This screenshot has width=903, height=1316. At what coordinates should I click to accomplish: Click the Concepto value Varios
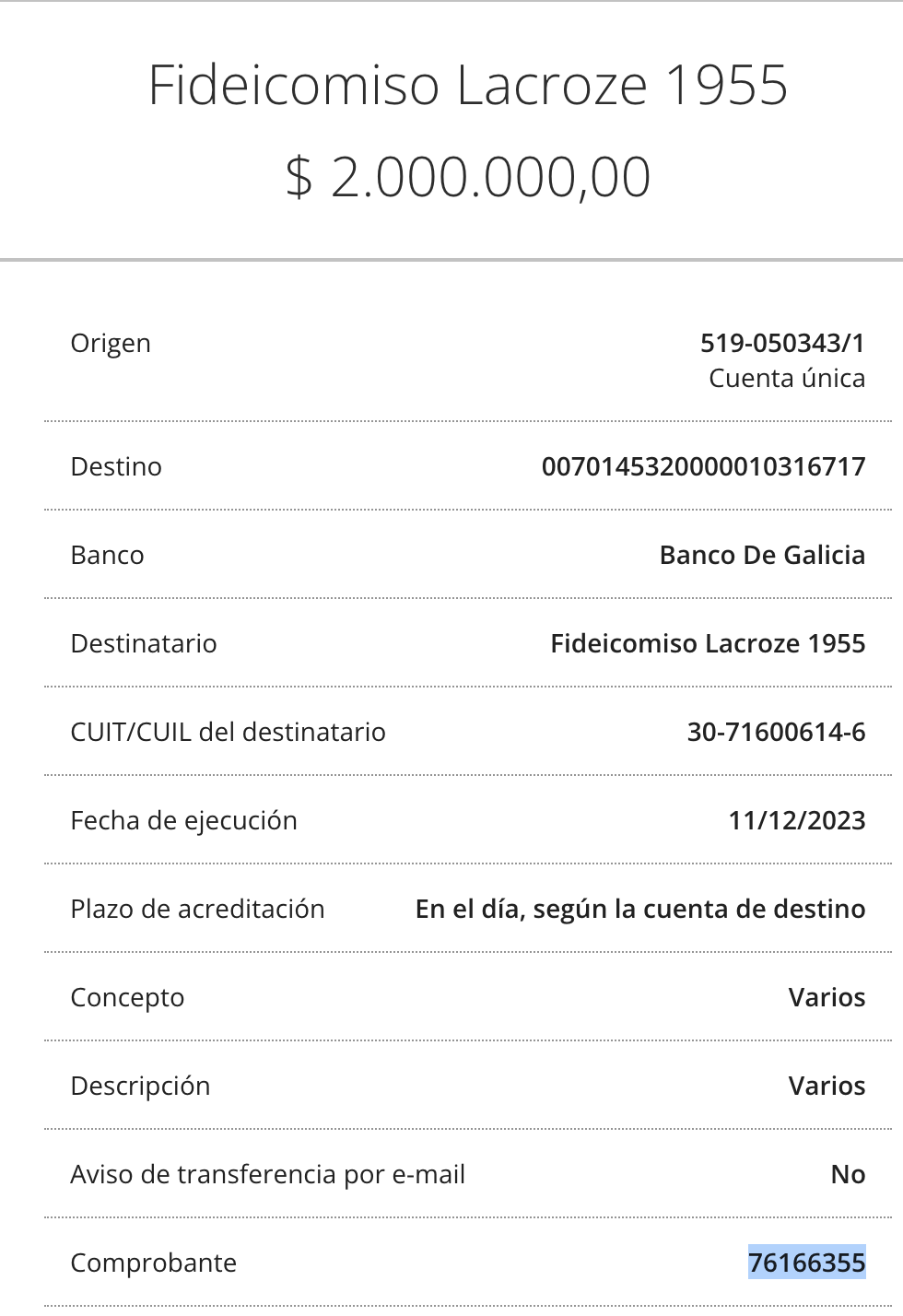click(x=827, y=997)
